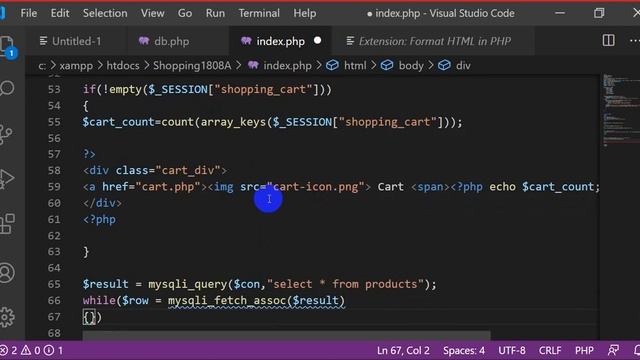Click the htdocs folder breadcrumb
The width and height of the screenshot is (640, 360).
point(123,65)
